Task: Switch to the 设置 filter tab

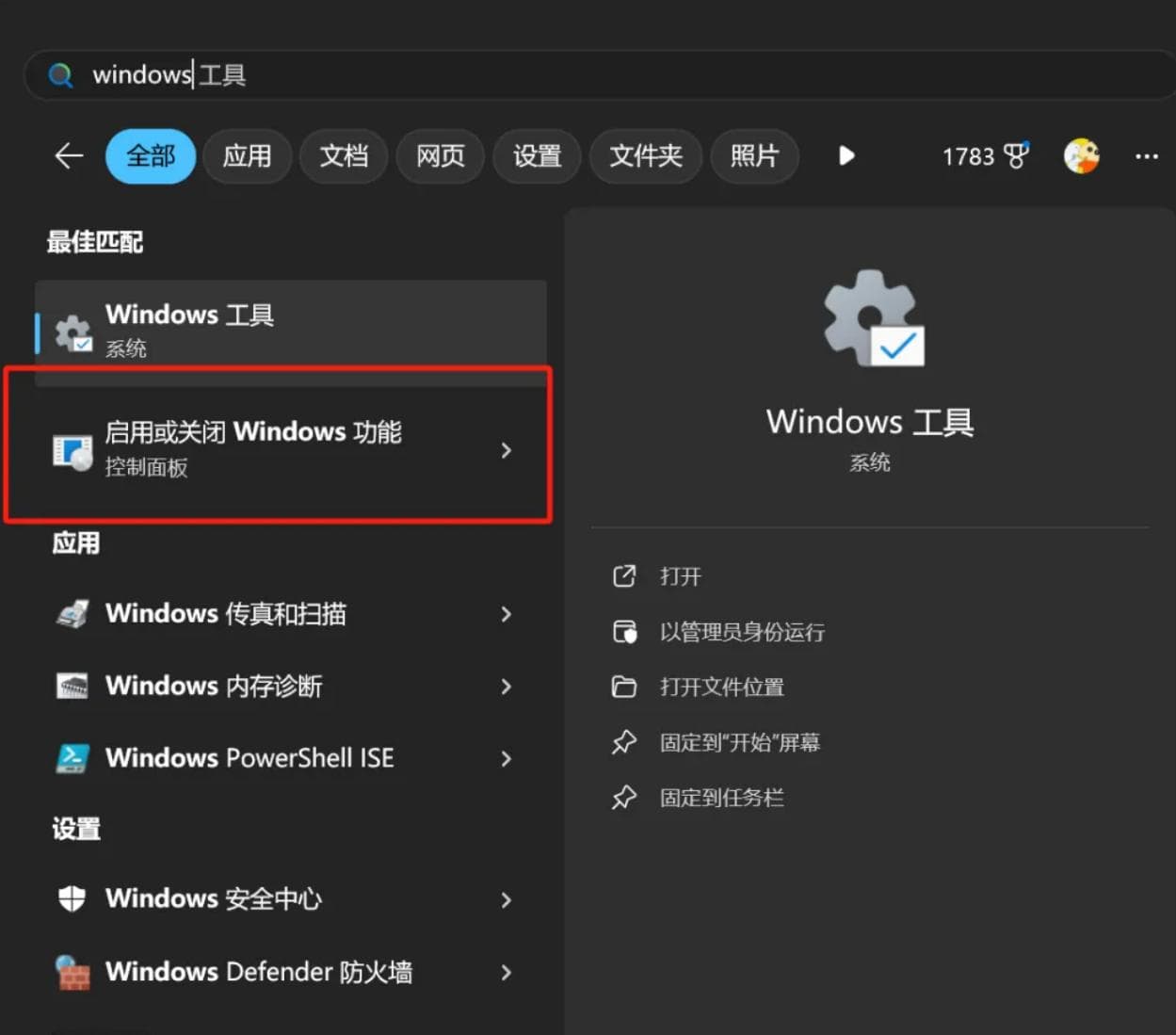Action: [x=537, y=156]
